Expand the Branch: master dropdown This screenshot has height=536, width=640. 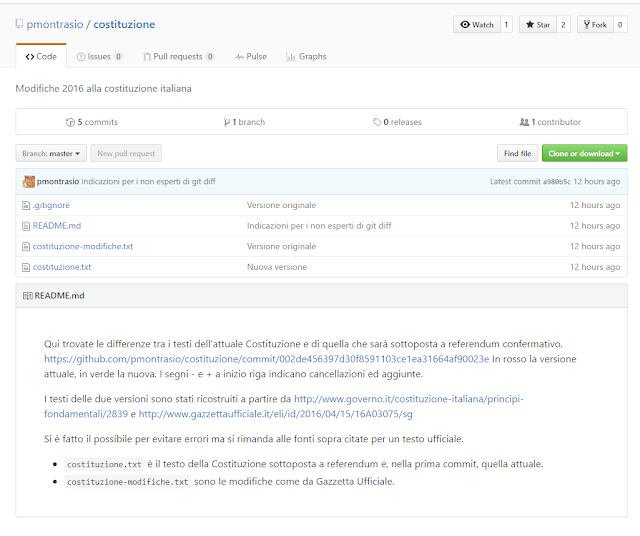(x=51, y=153)
